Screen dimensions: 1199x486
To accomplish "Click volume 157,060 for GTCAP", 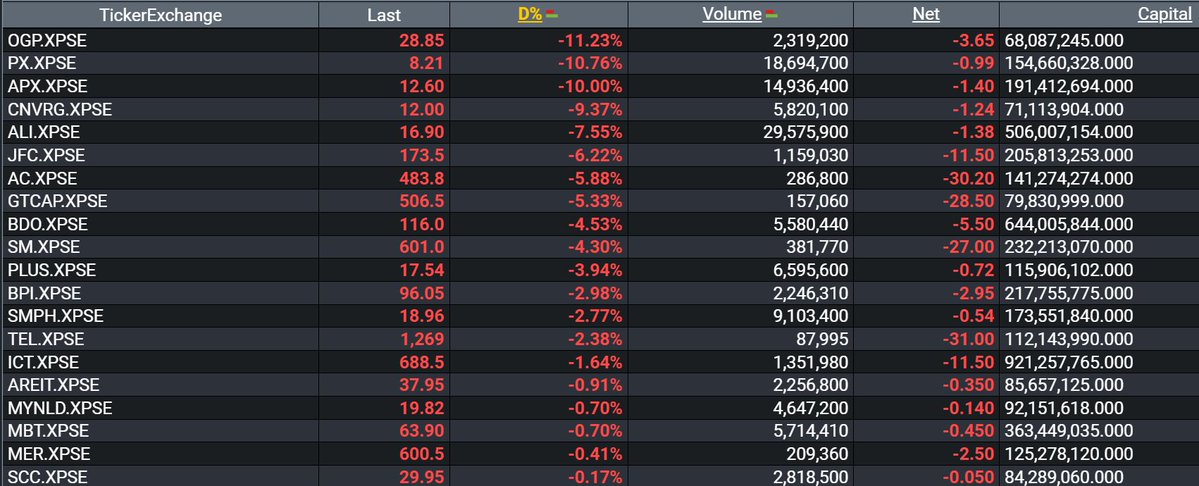I will pos(817,201).
